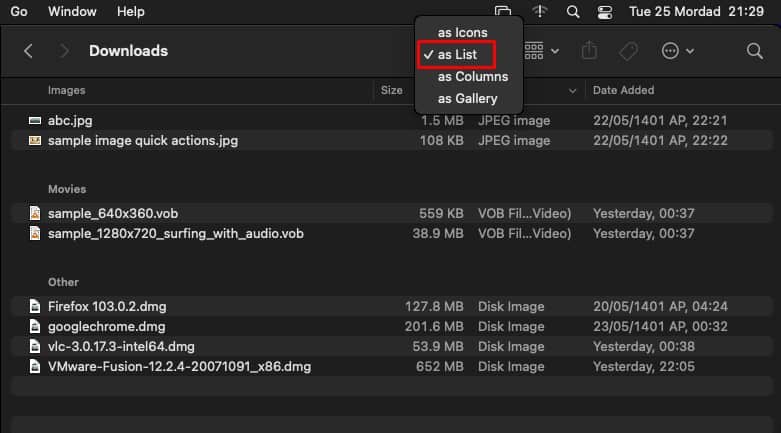Open Control Center in menu bar

(605, 12)
